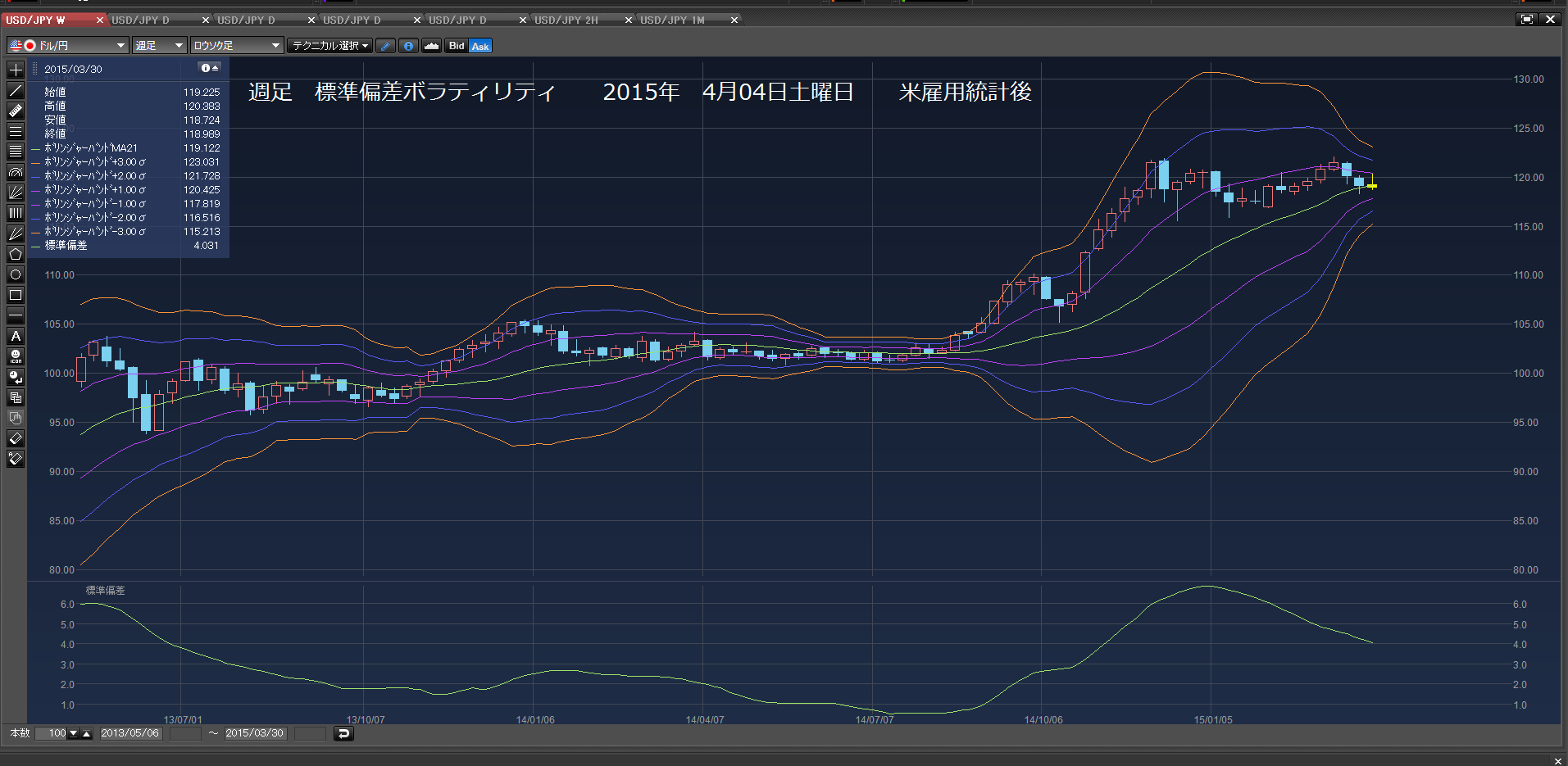This screenshot has width=1568, height=766.
Task: Click the blue pencil drawing settings icon
Action: tap(385, 46)
